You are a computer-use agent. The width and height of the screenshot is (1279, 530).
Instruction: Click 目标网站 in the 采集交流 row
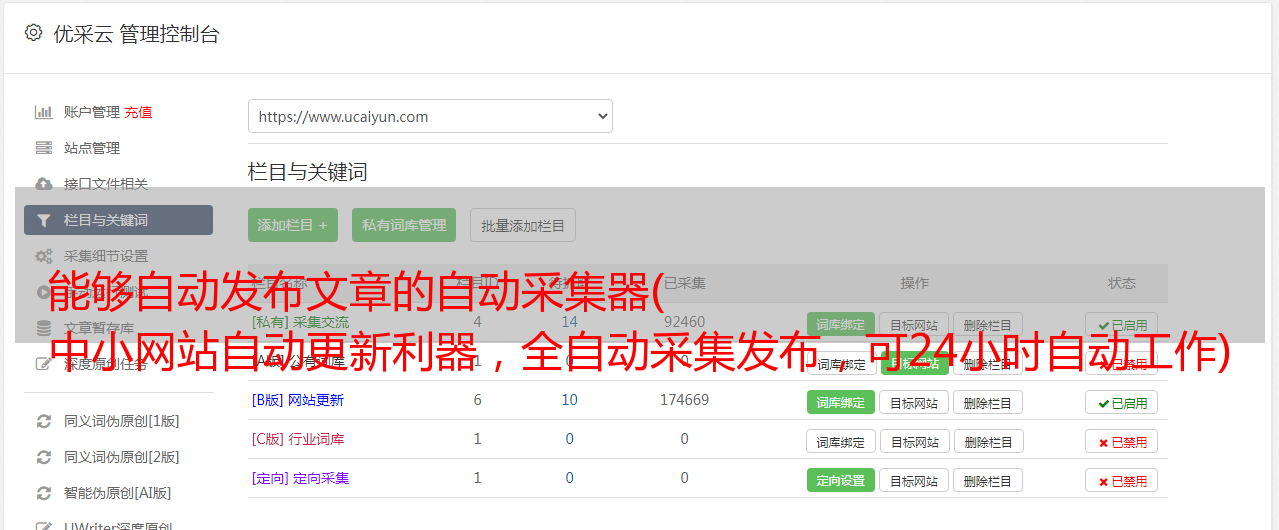click(x=914, y=325)
